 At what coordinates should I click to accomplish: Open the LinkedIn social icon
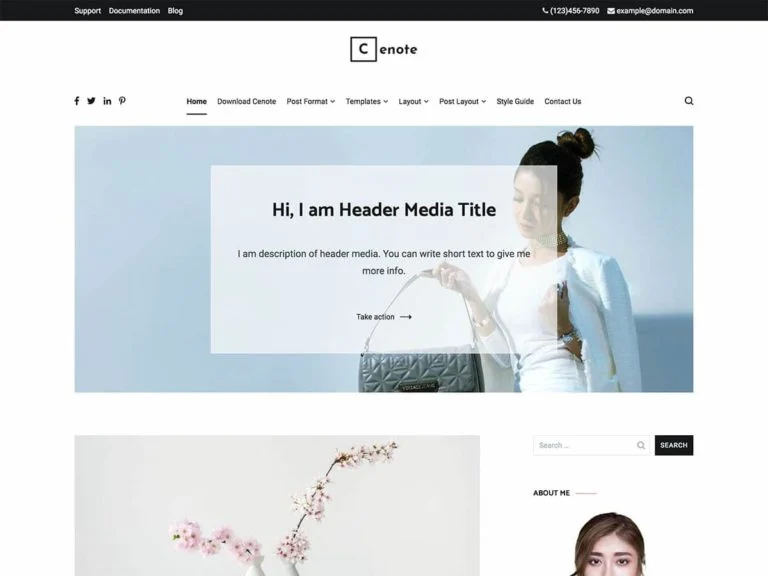(x=107, y=101)
